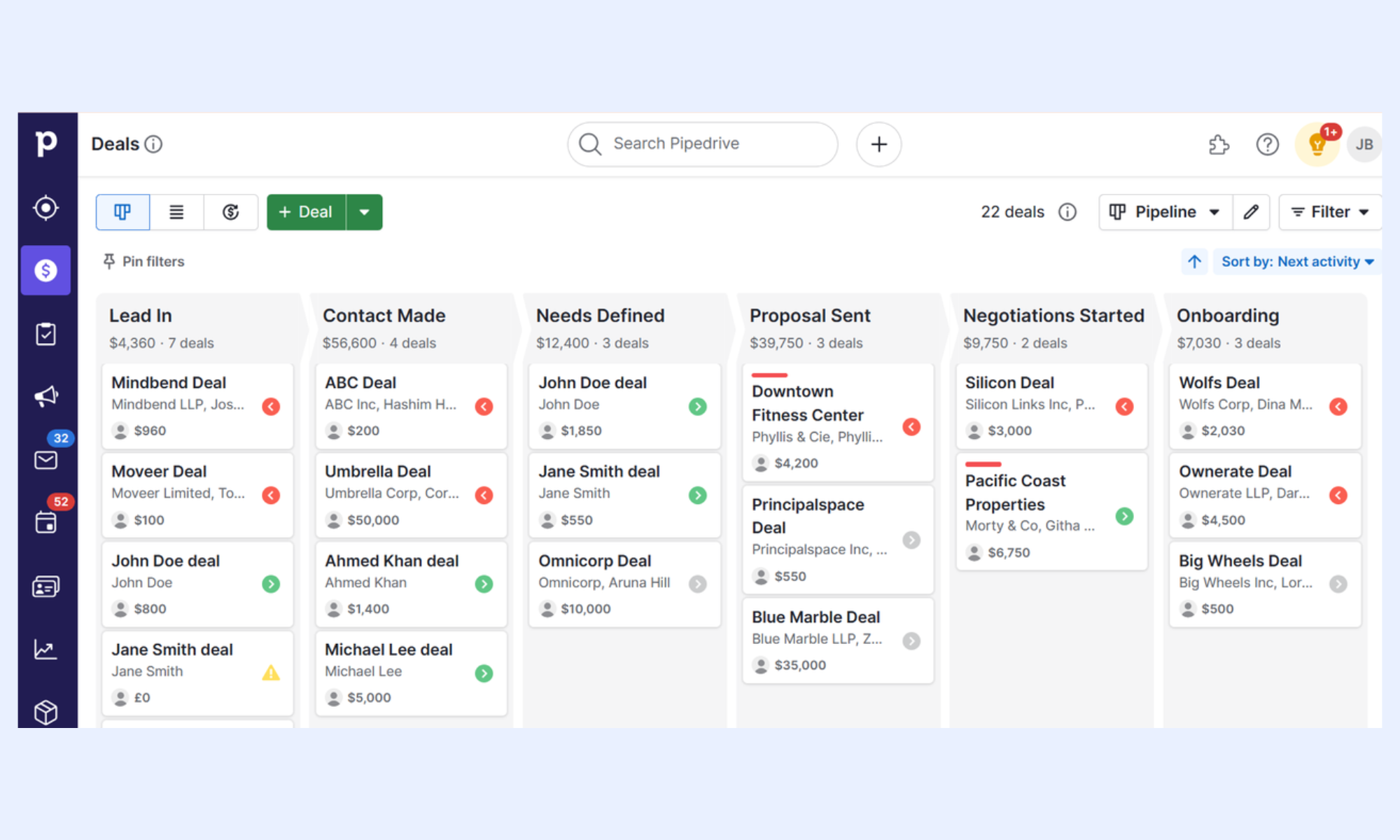The width and height of the screenshot is (1400, 840).
Task: Open the Moveer Deal card
Action: point(197,495)
